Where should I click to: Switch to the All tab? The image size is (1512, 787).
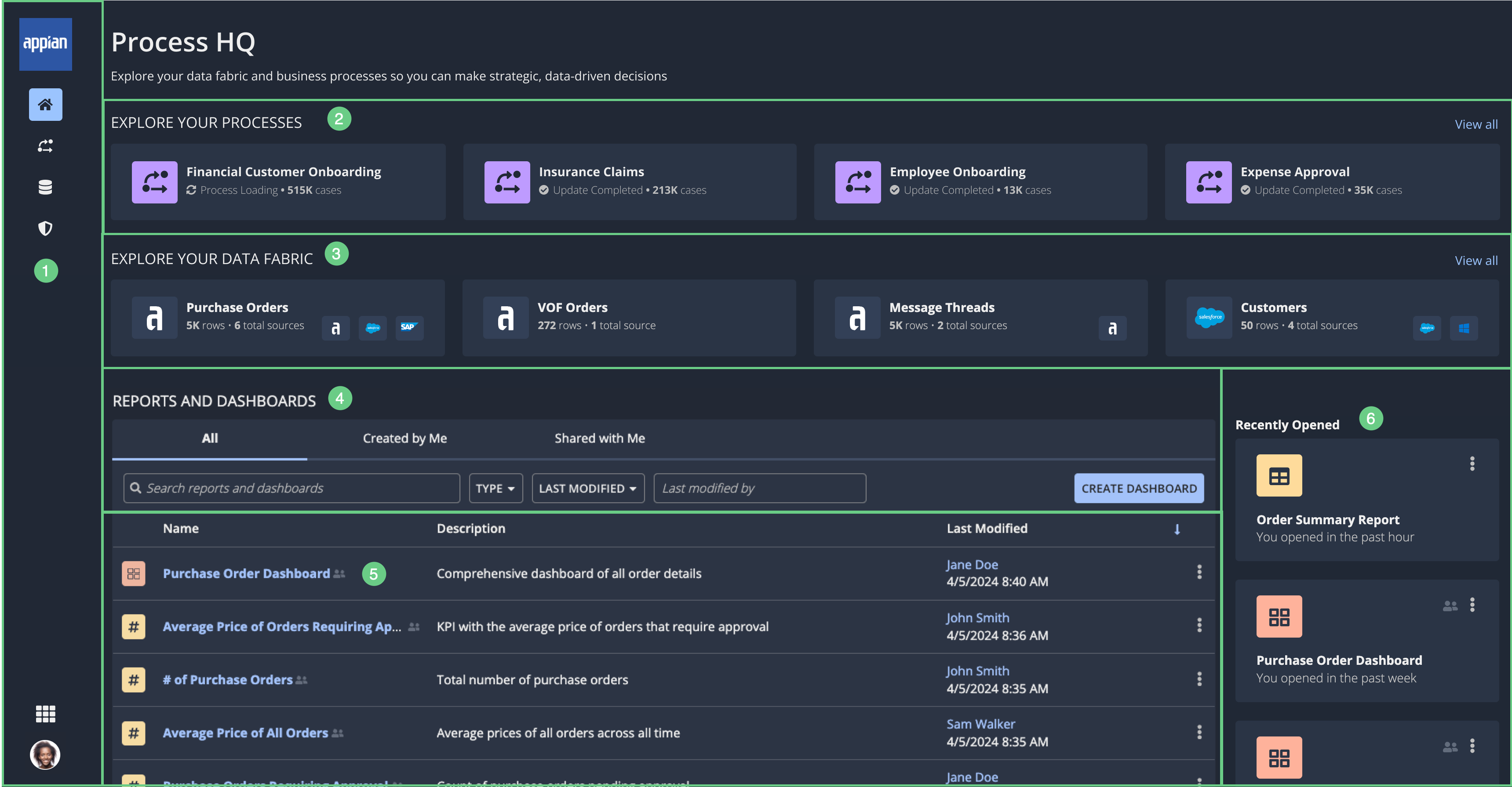pyautogui.click(x=210, y=439)
